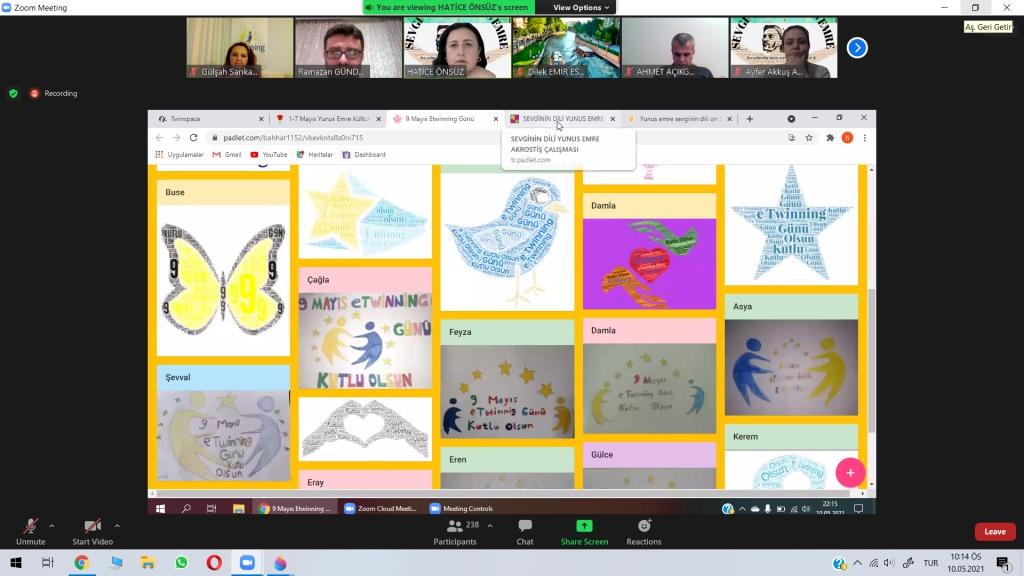The image size is (1024, 576).
Task: Expand audio options caret beside Unmute
Action: 52,525
